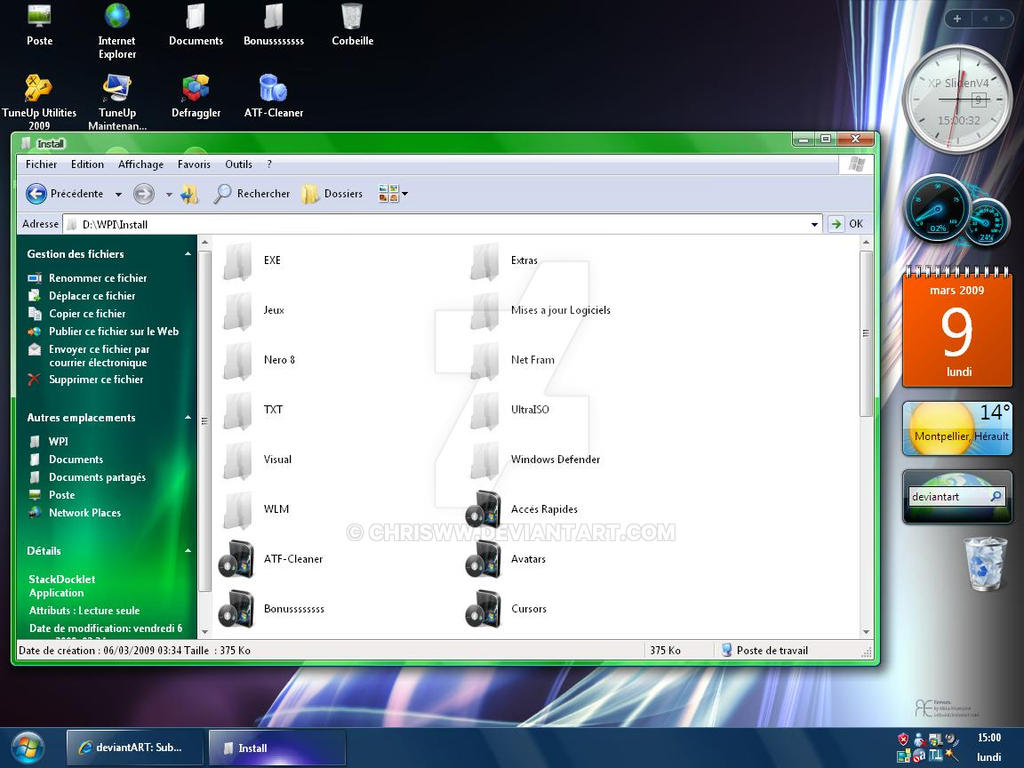1024x768 pixels.
Task: Open the Defraggler desktop shortcut
Action: click(196, 96)
